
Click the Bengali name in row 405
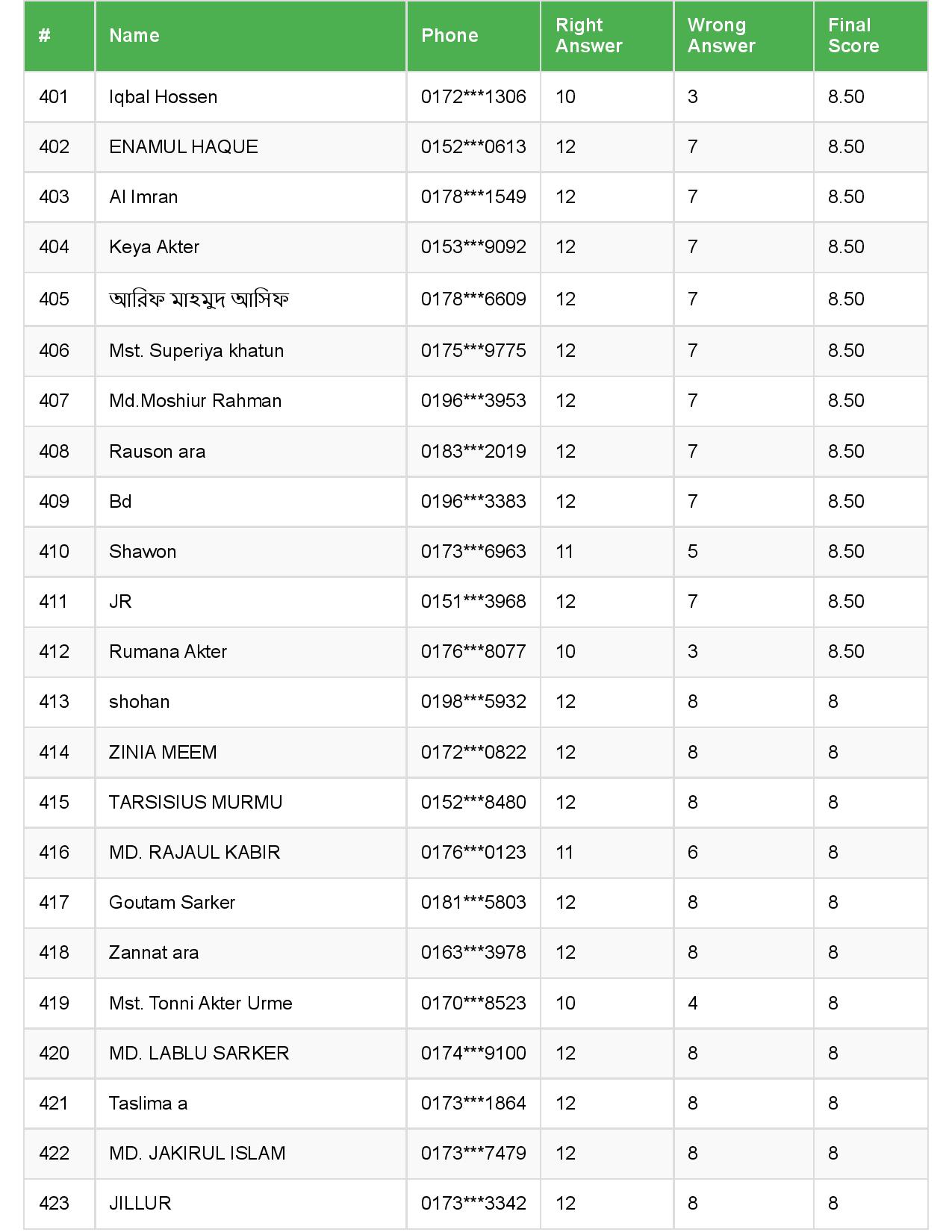(199, 299)
